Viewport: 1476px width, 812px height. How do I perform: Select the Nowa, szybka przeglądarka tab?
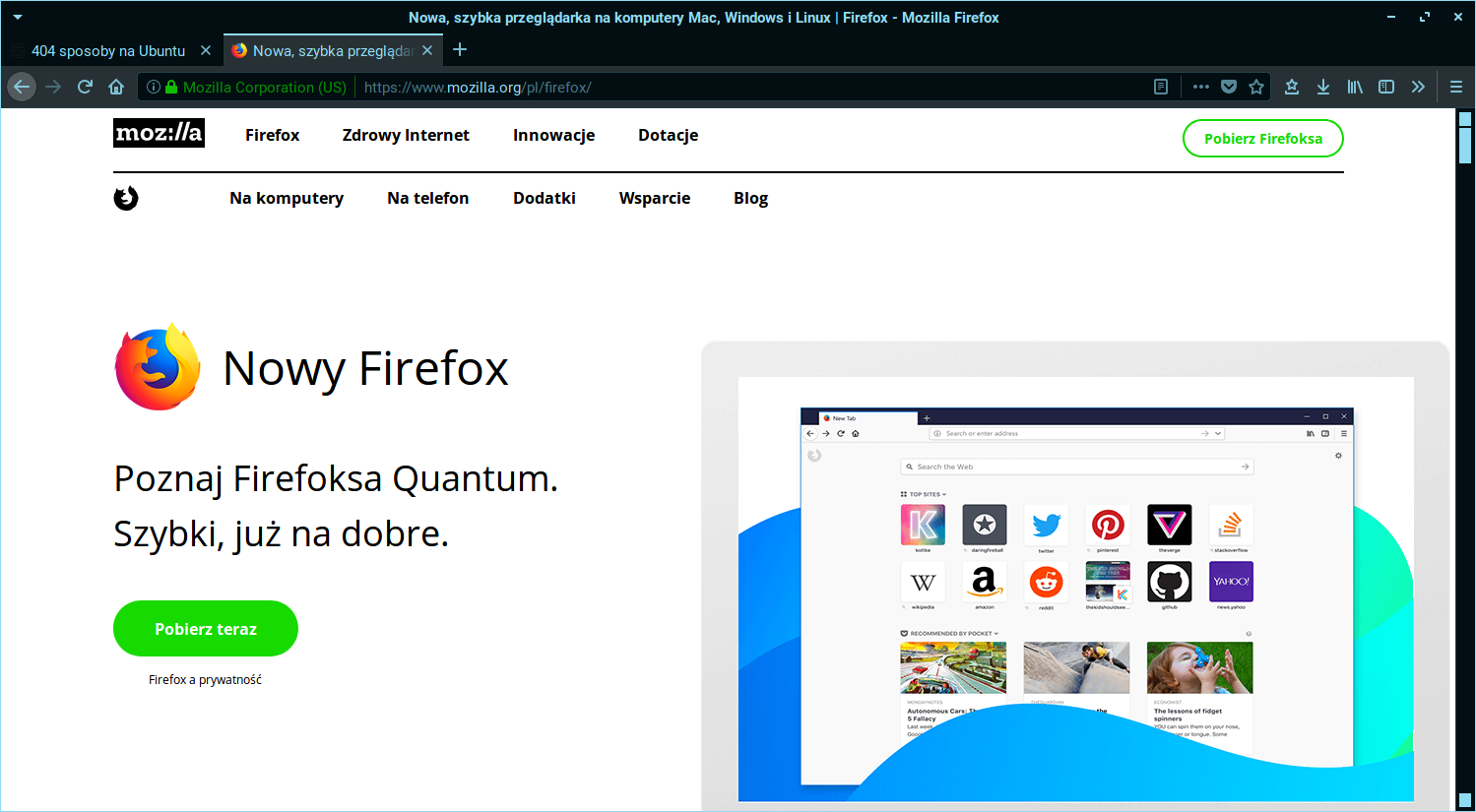[x=333, y=50]
